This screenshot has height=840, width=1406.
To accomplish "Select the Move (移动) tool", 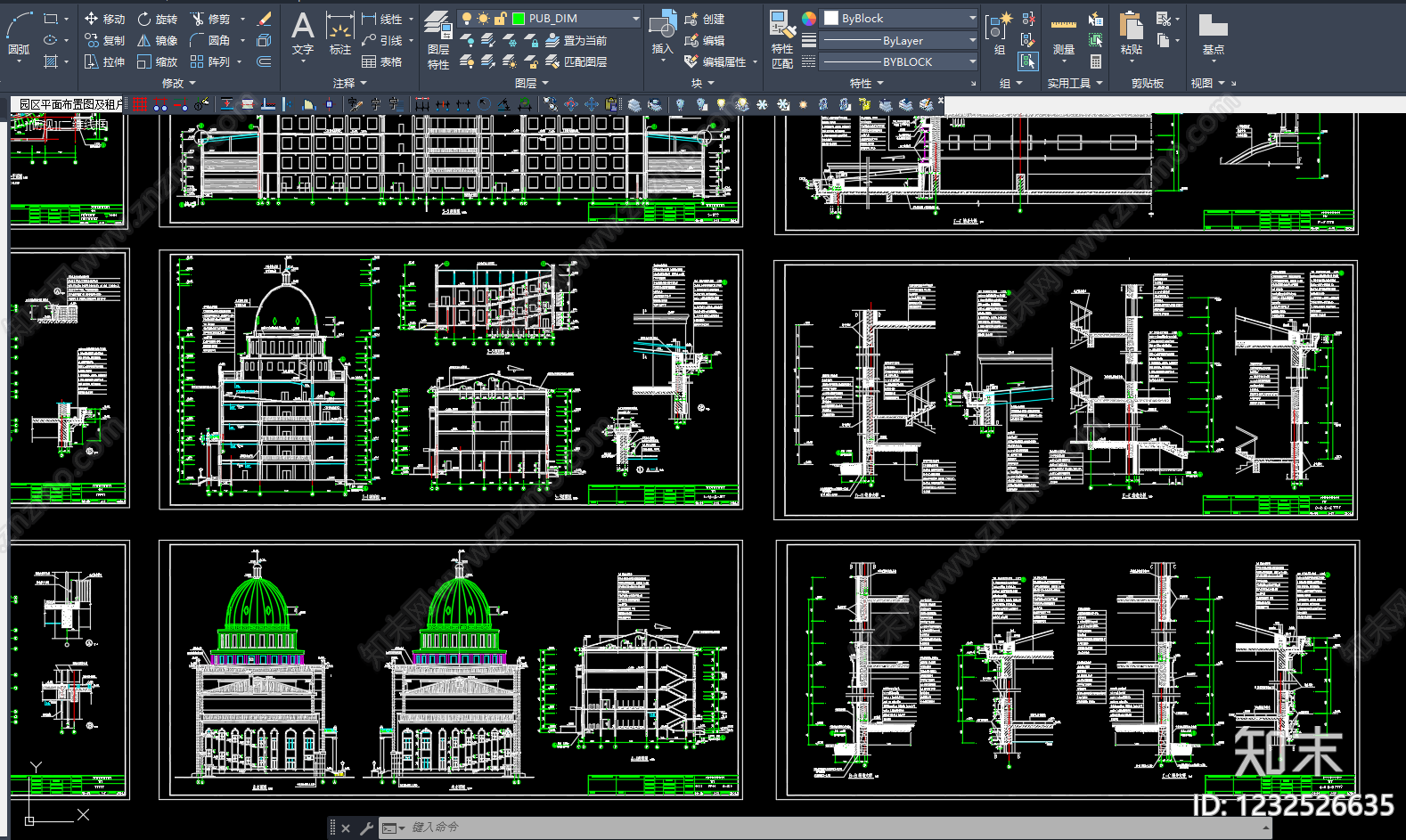I will pyautogui.click(x=104, y=19).
